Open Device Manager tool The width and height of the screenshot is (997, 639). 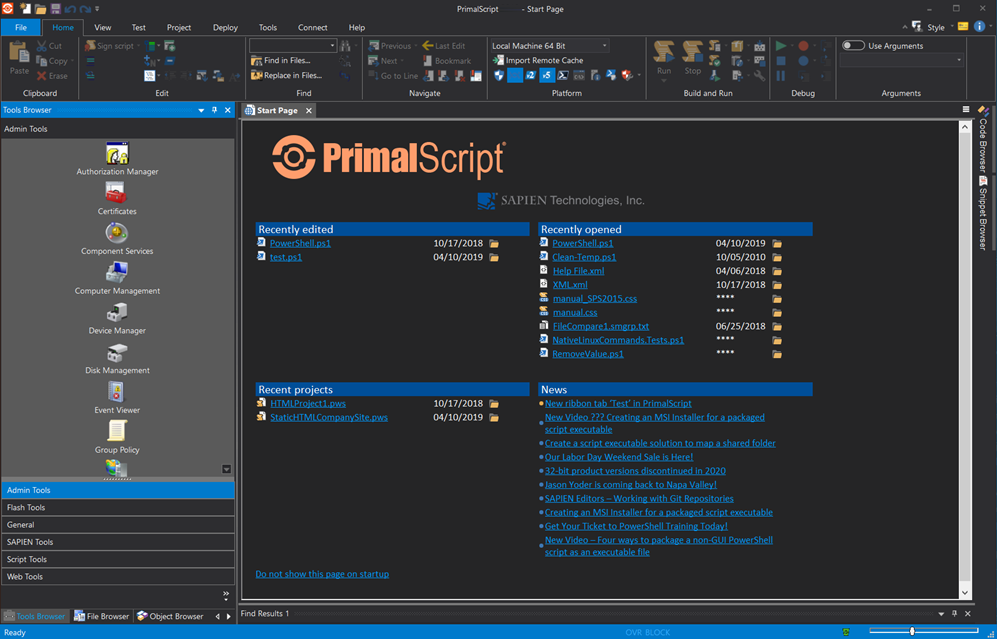pos(117,318)
